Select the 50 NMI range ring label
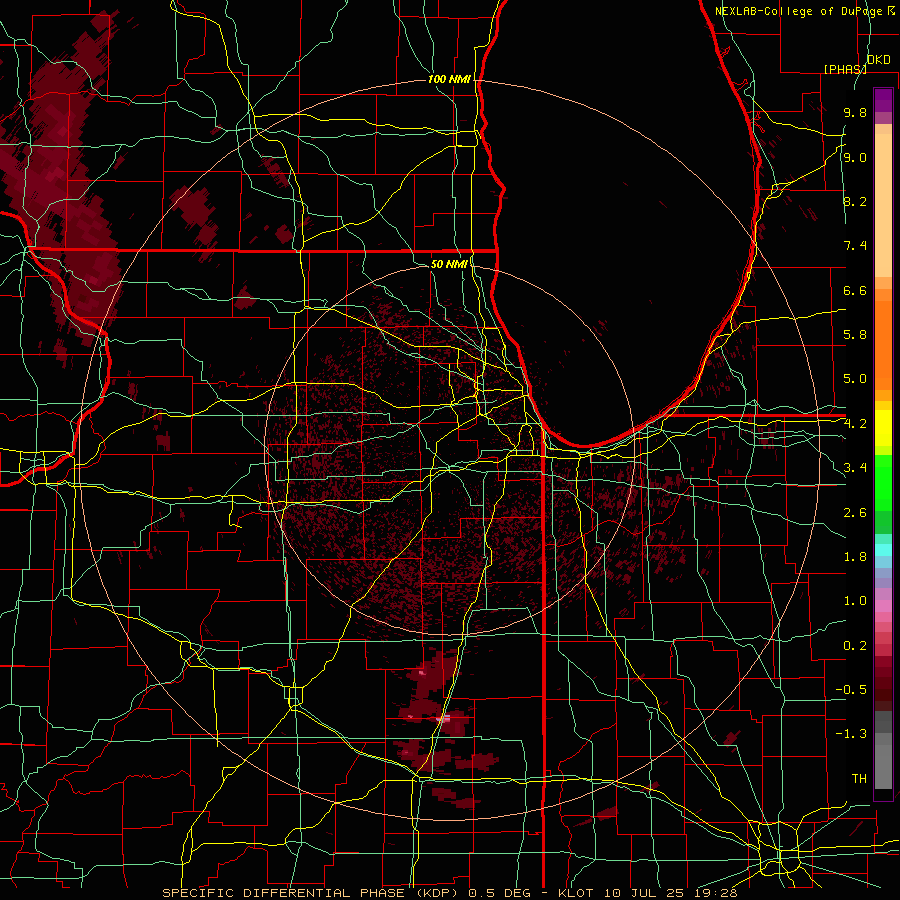Viewport: 900px width, 900px height. point(449,264)
